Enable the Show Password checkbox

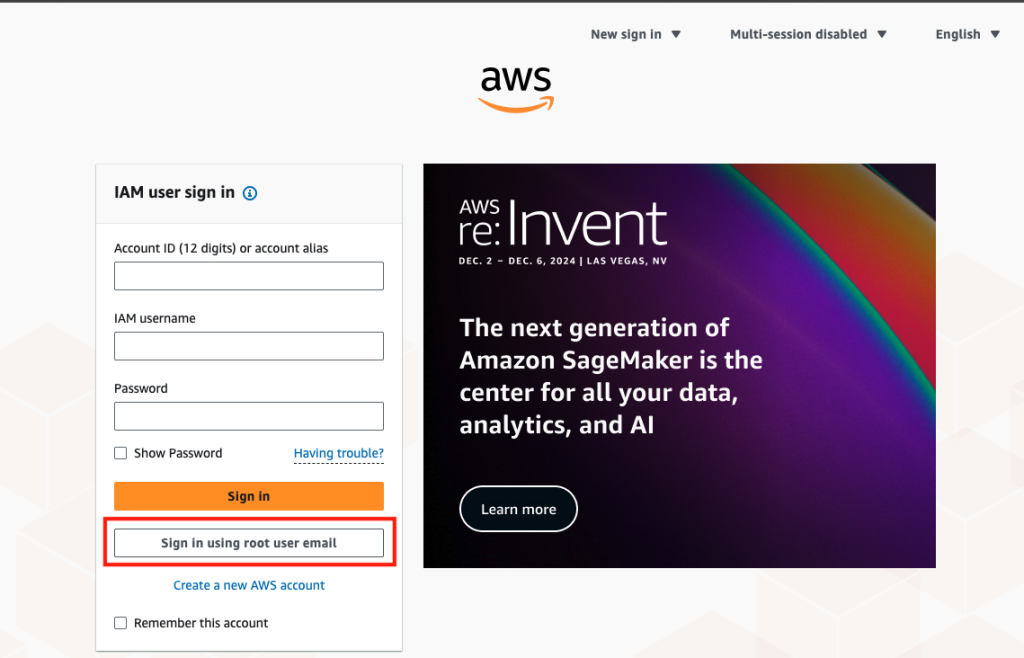(121, 453)
